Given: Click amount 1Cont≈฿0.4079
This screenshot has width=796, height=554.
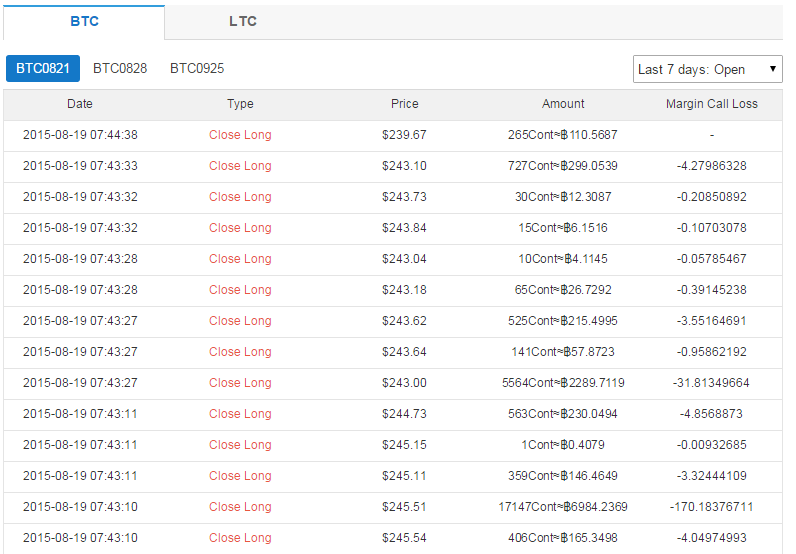Looking at the screenshot, I should (x=563, y=445).
